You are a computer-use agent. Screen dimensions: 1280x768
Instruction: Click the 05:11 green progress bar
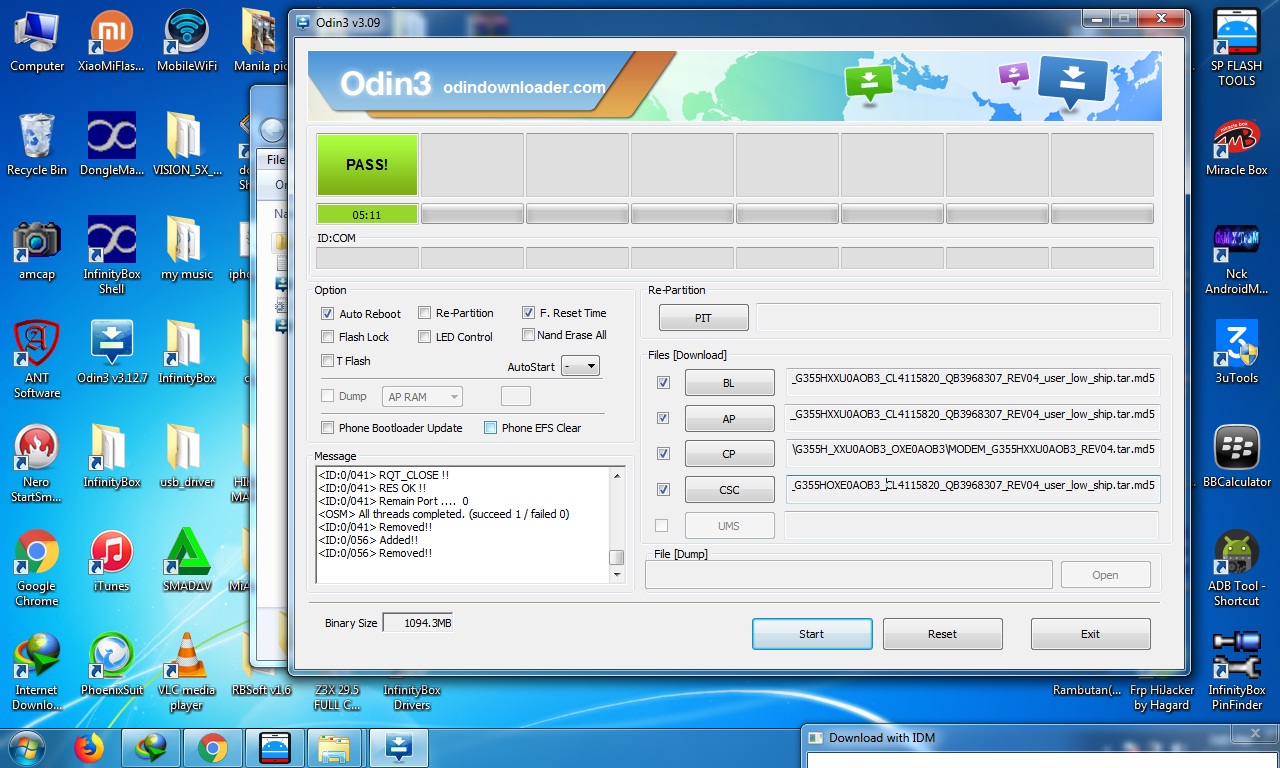click(367, 214)
